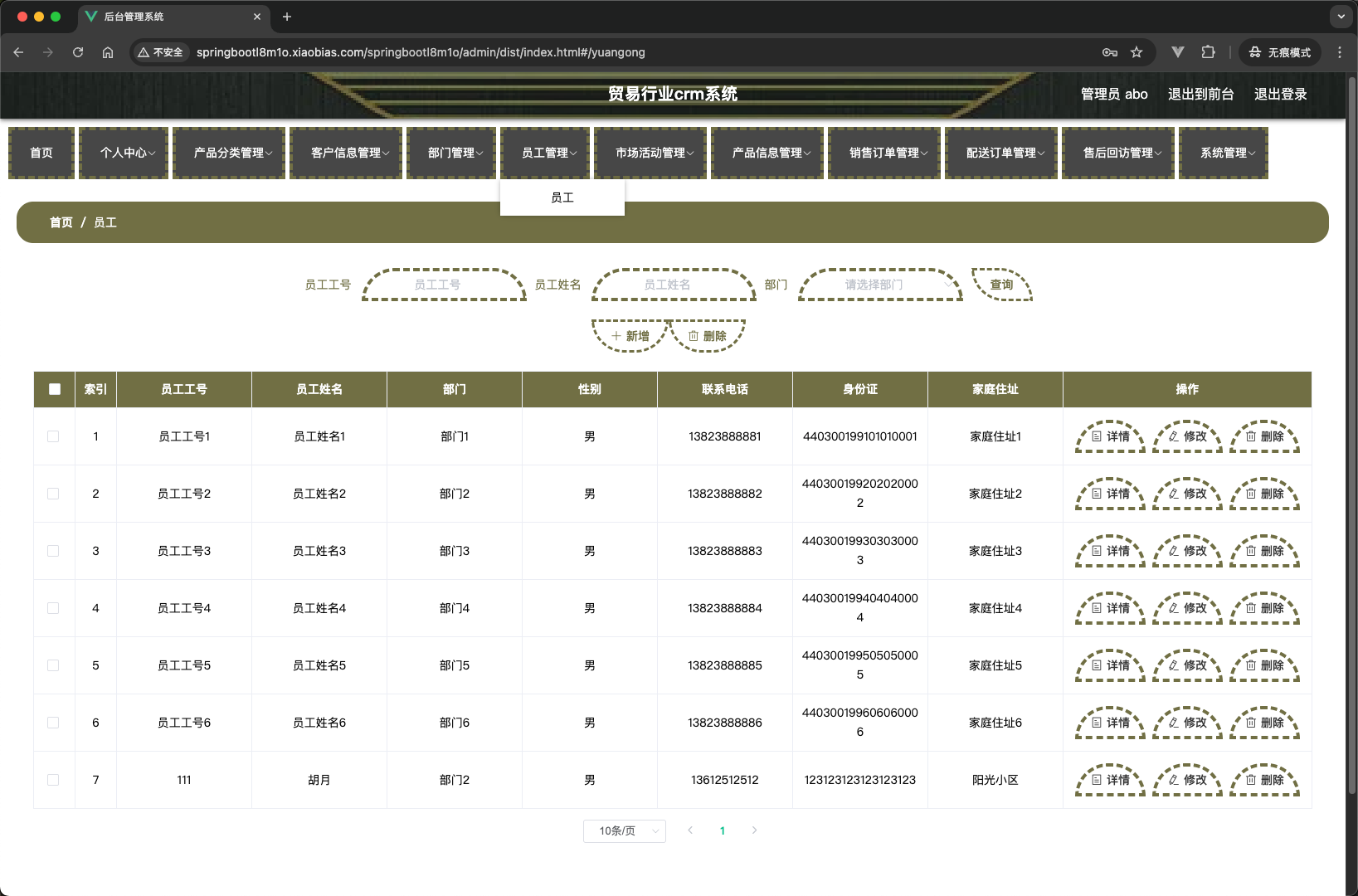
Task: Click the tab search chevron at top right
Action: tap(1341, 17)
